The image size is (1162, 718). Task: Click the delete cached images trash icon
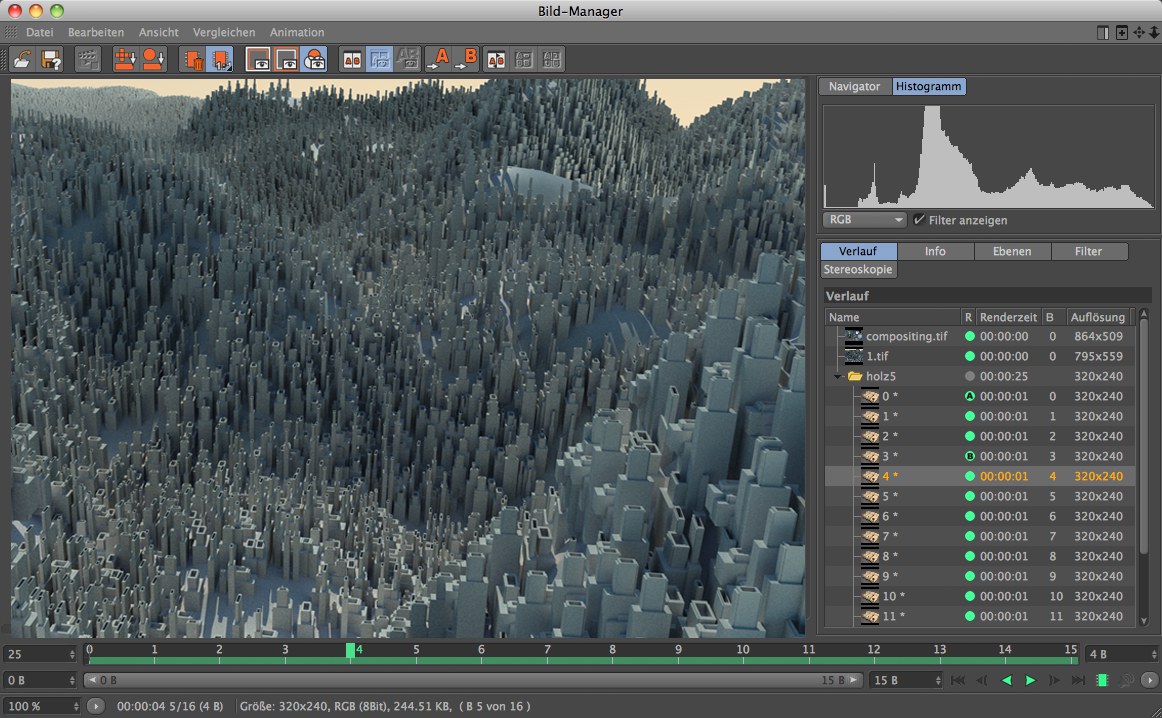[x=191, y=59]
